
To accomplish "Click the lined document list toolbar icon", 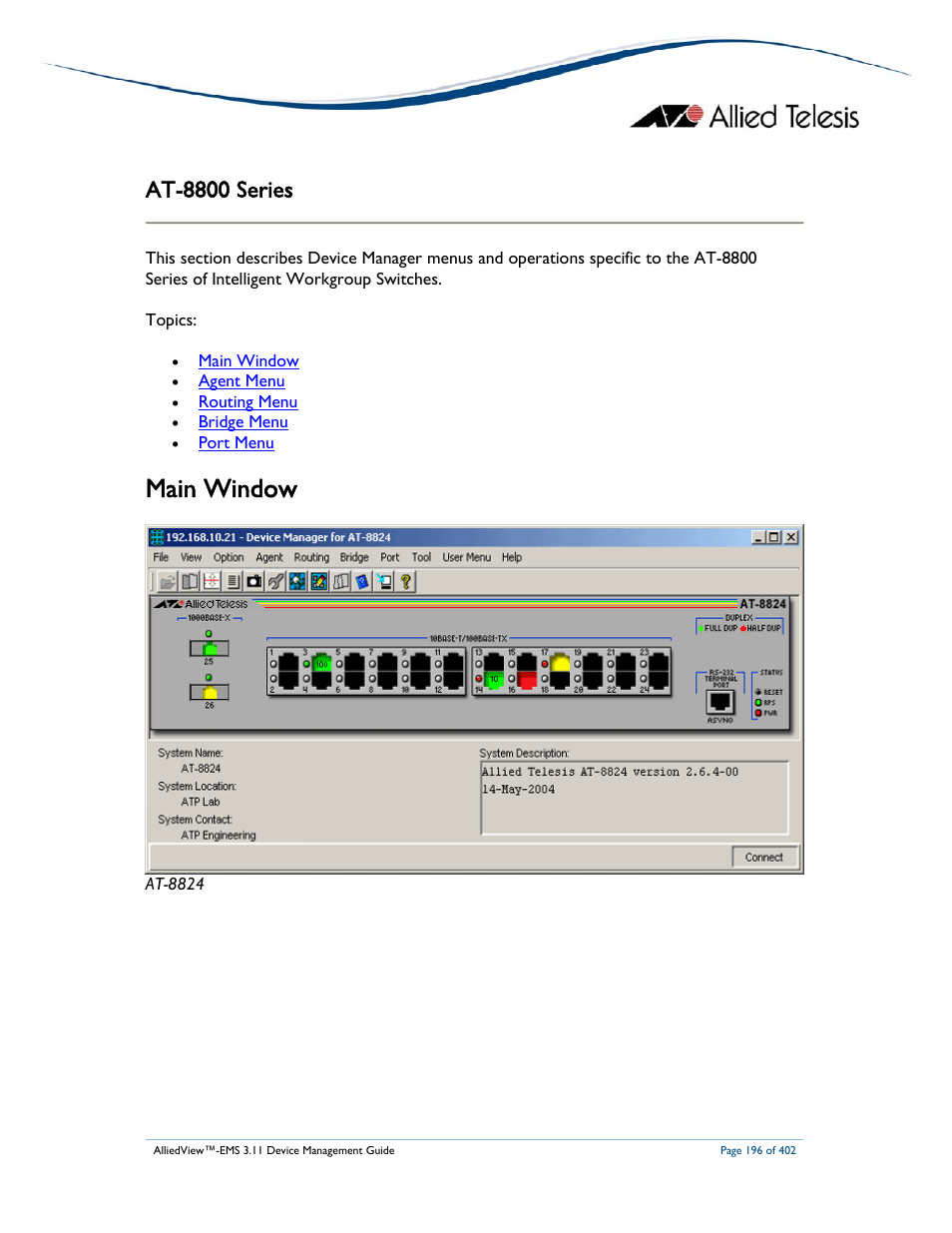I will (233, 581).
